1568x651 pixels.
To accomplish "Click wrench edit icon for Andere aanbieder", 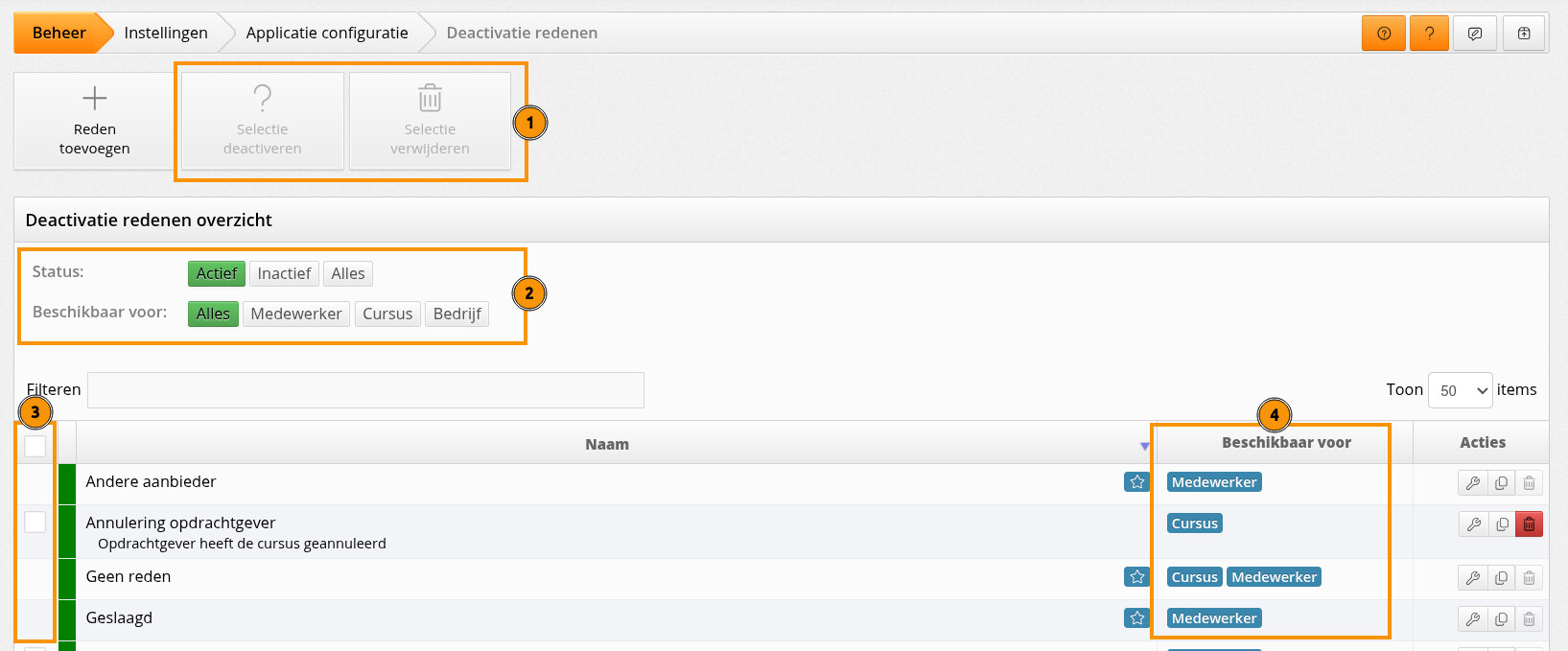I will (x=1472, y=483).
